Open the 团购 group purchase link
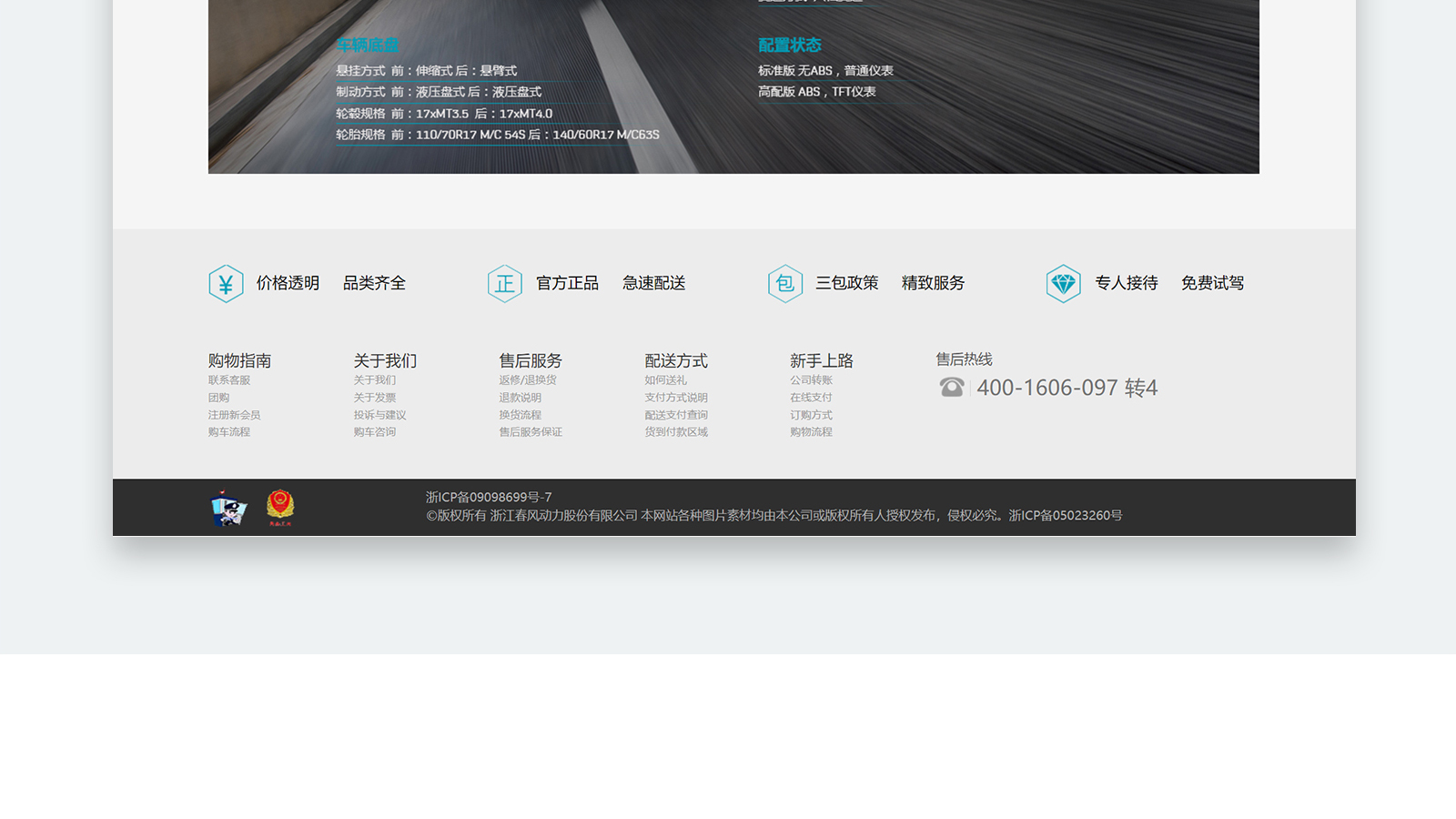 pyautogui.click(x=219, y=398)
